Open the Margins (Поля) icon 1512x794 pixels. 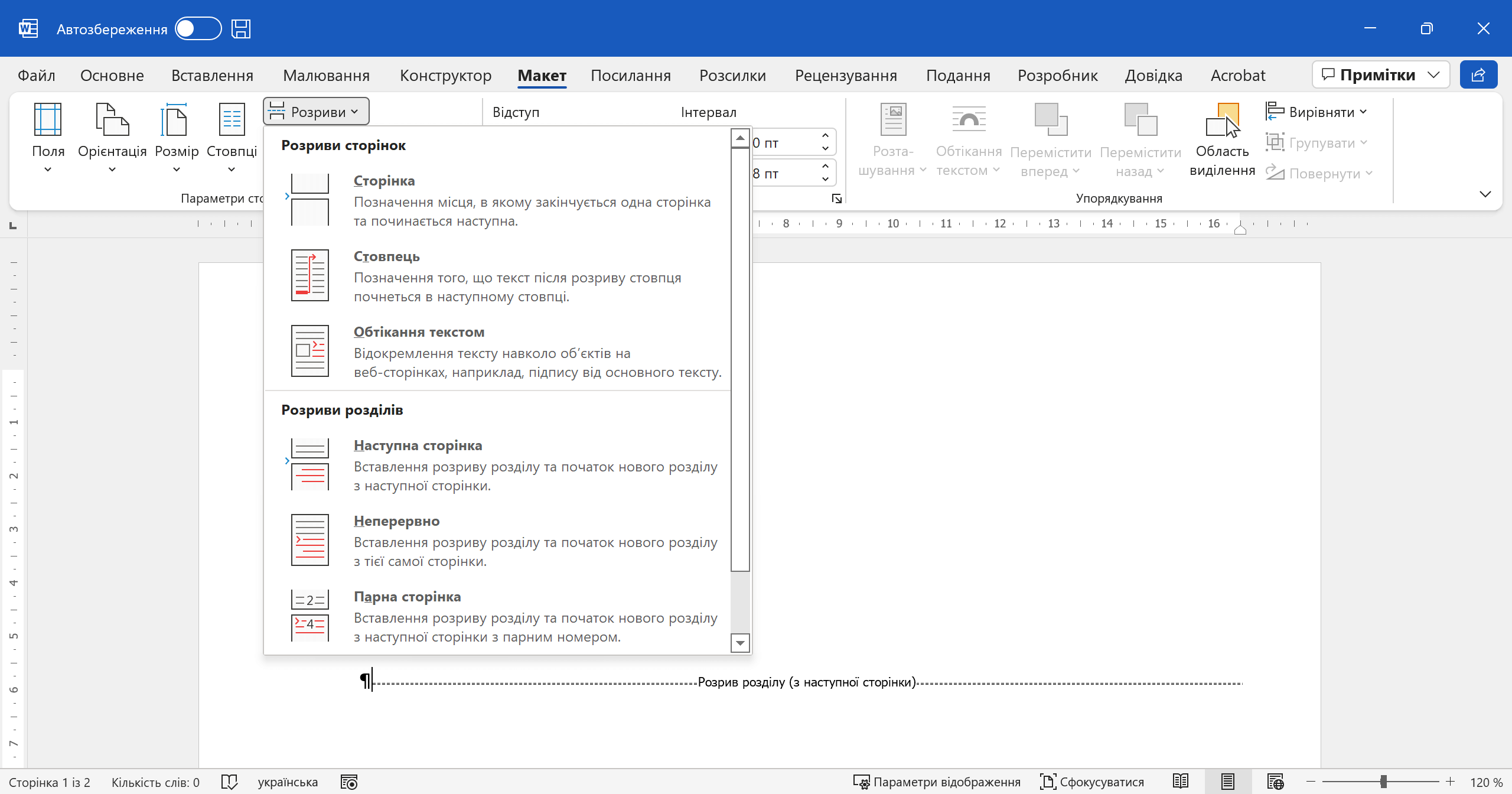pos(48,120)
